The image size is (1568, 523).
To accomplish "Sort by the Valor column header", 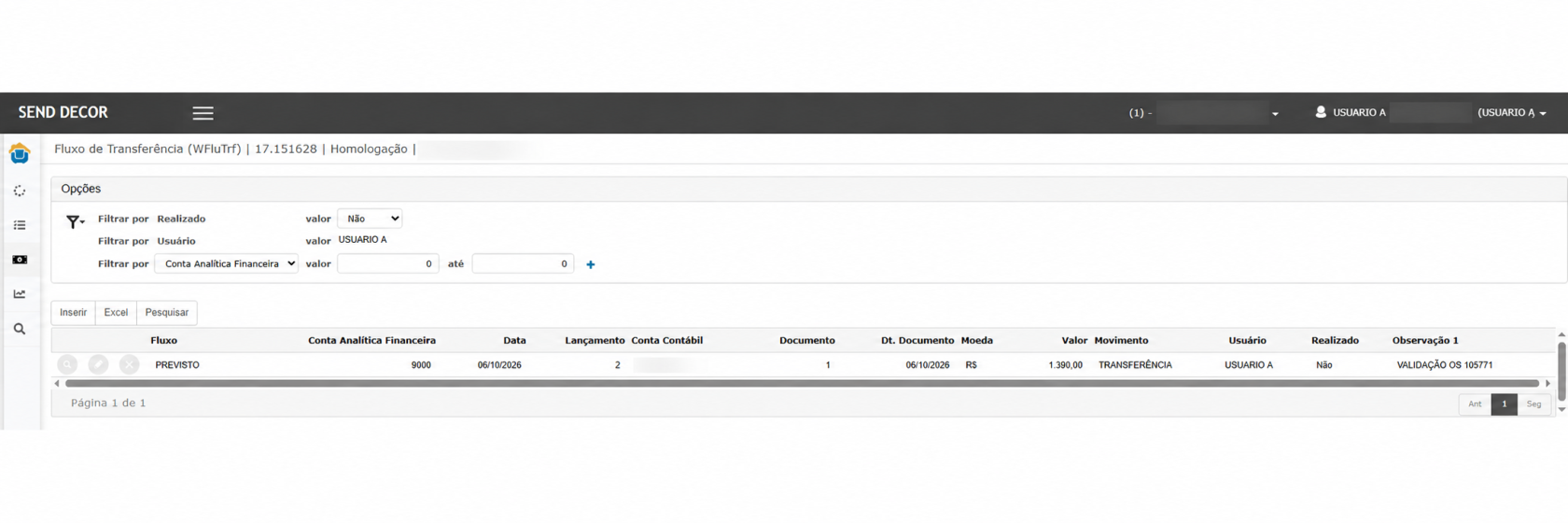I will pyautogui.click(x=1074, y=341).
